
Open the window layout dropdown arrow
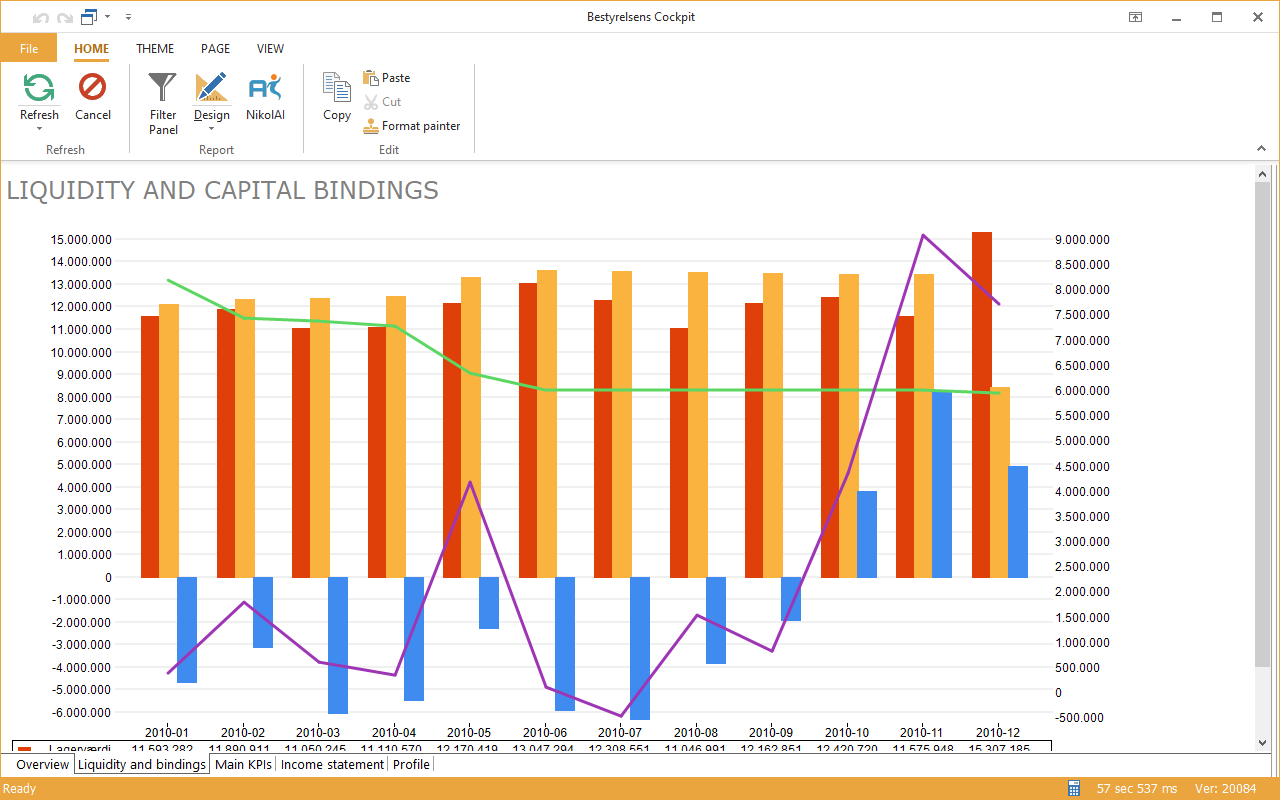click(x=107, y=17)
